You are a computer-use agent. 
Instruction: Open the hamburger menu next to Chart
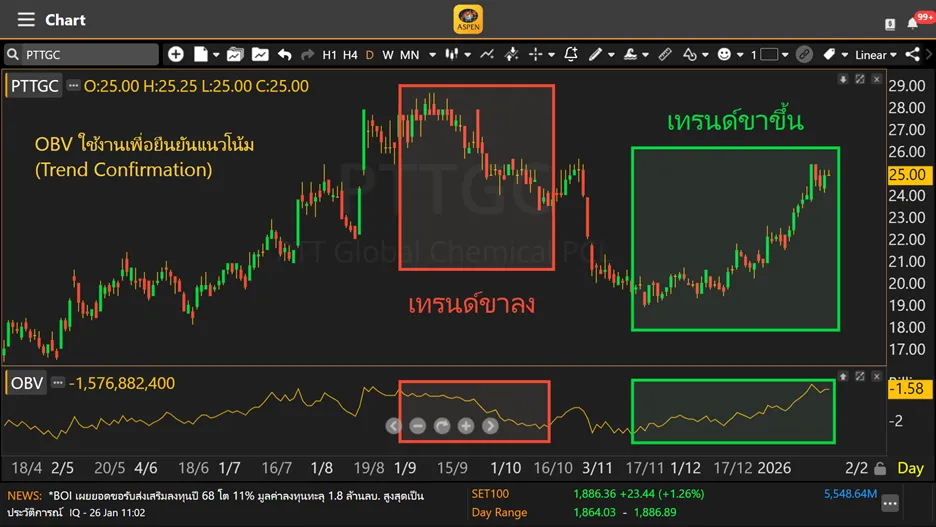point(26,20)
